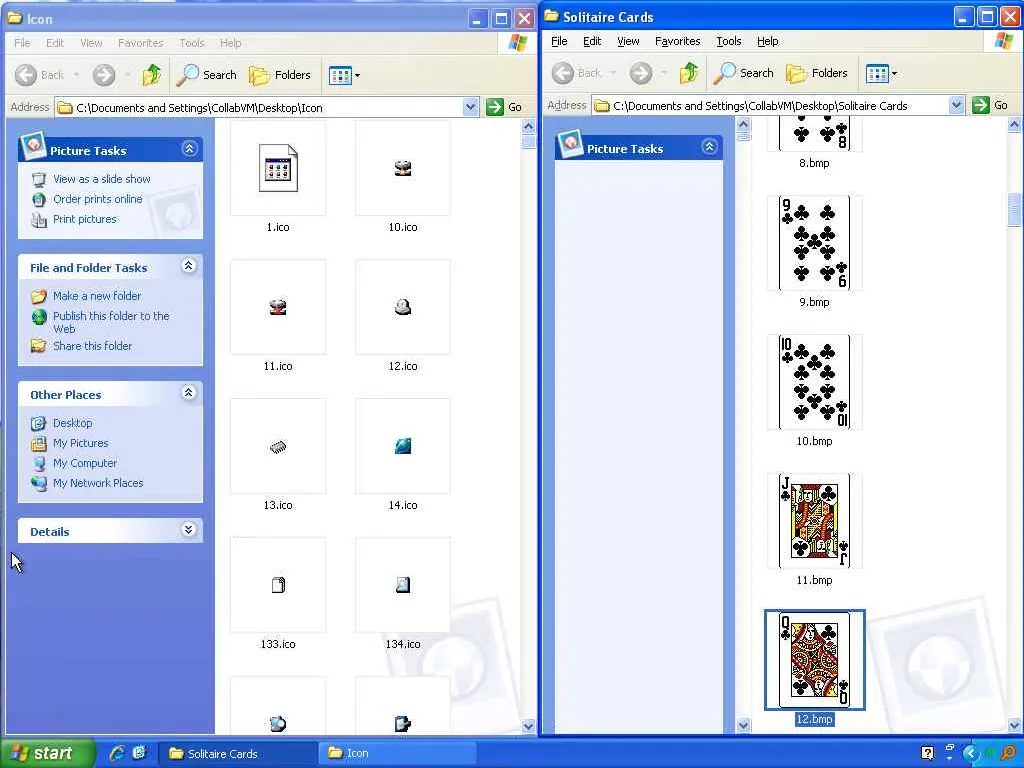The width and height of the screenshot is (1024, 768).
Task: Click Publish this folder to the Web
Action: pyautogui.click(x=111, y=322)
